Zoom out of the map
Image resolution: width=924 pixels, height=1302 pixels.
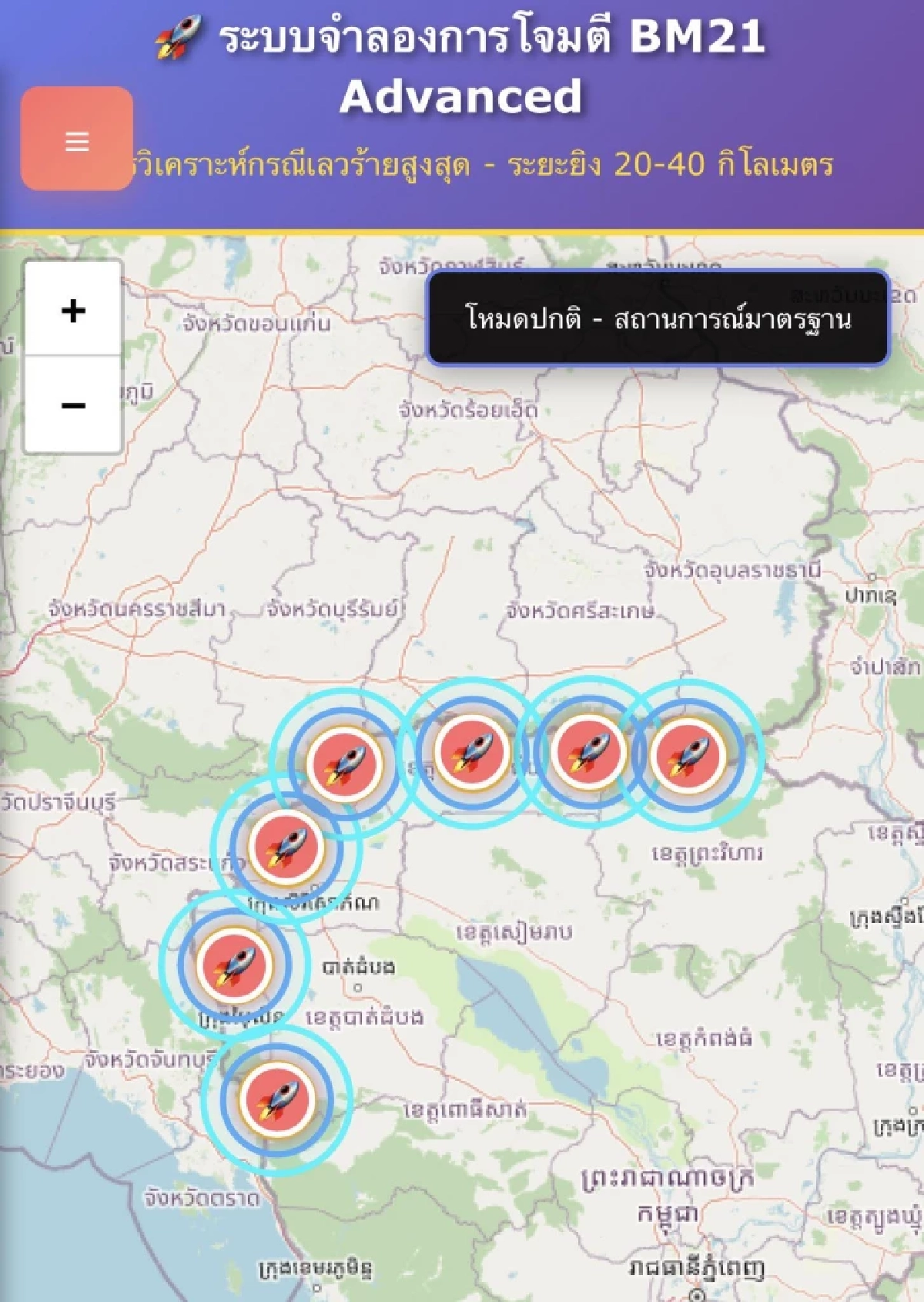coord(73,405)
